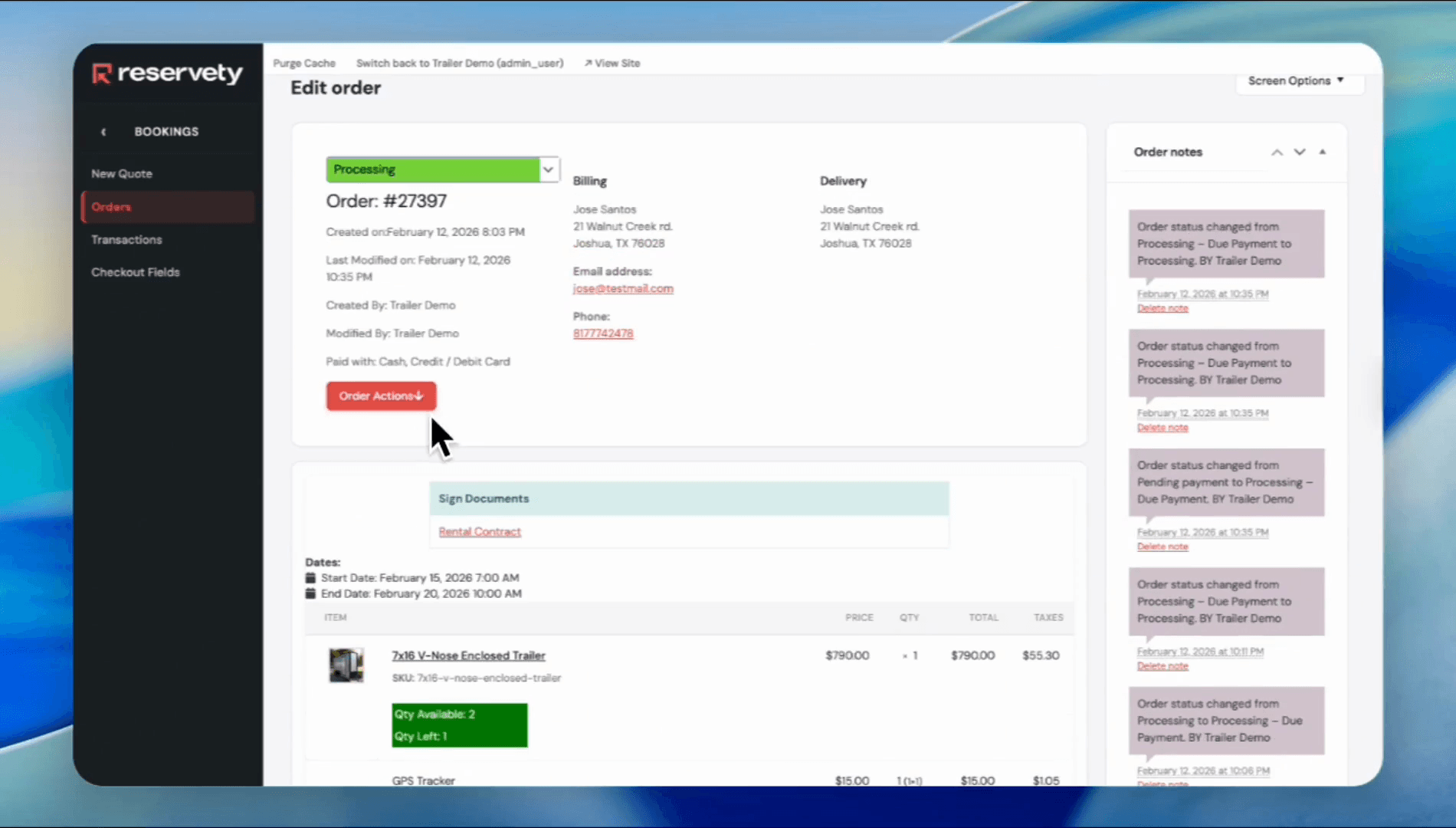Switch back to Trailer Demo admin user
The image size is (1456, 828).
(x=460, y=64)
